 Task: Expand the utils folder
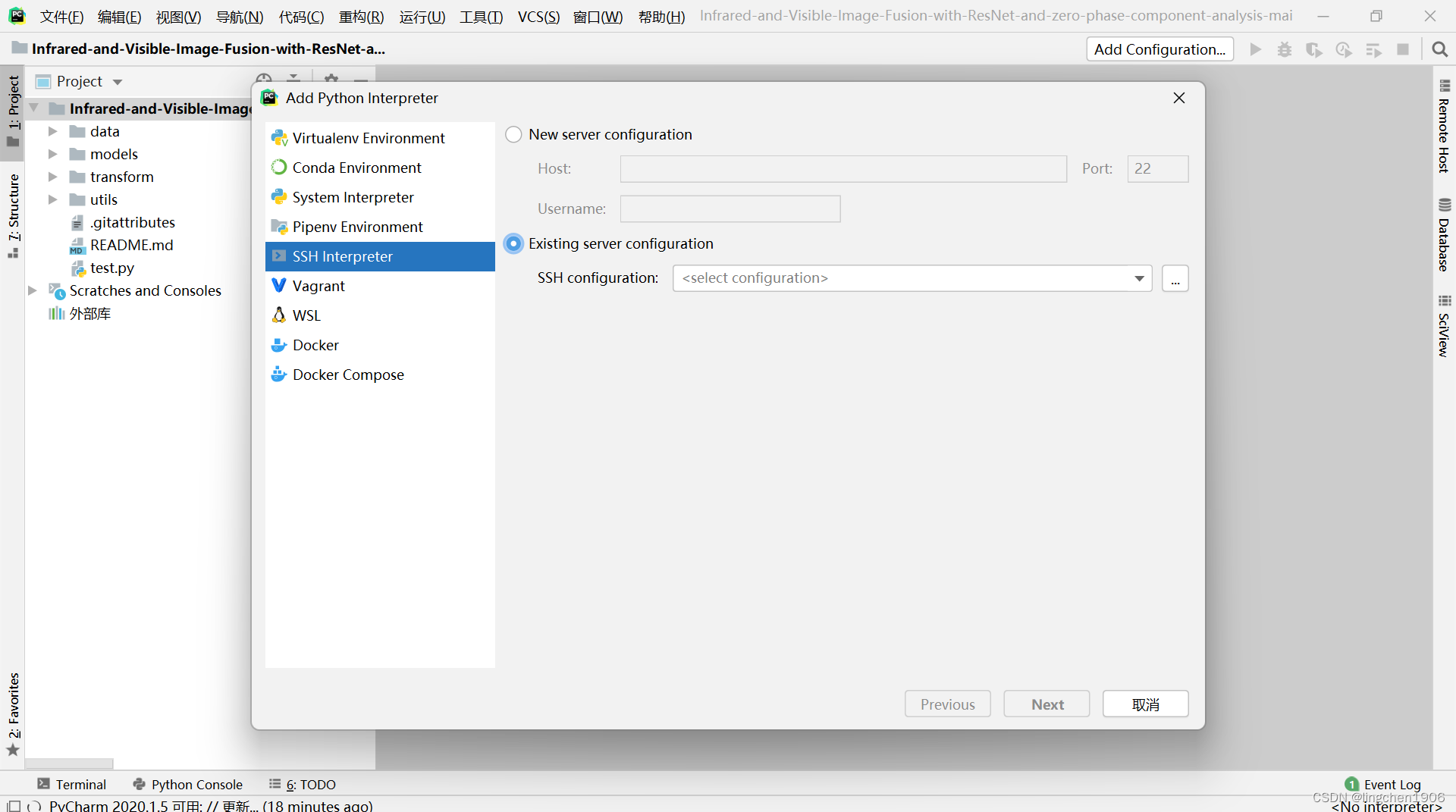(52, 199)
